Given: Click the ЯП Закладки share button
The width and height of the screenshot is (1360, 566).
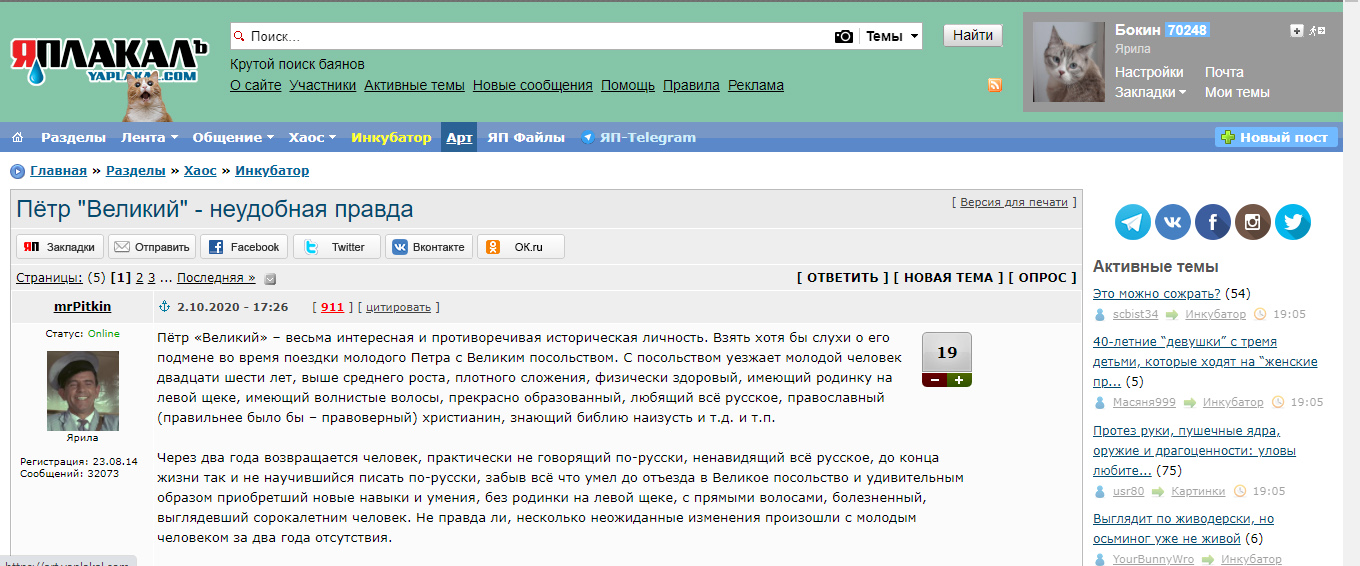Looking at the screenshot, I should click(60, 247).
